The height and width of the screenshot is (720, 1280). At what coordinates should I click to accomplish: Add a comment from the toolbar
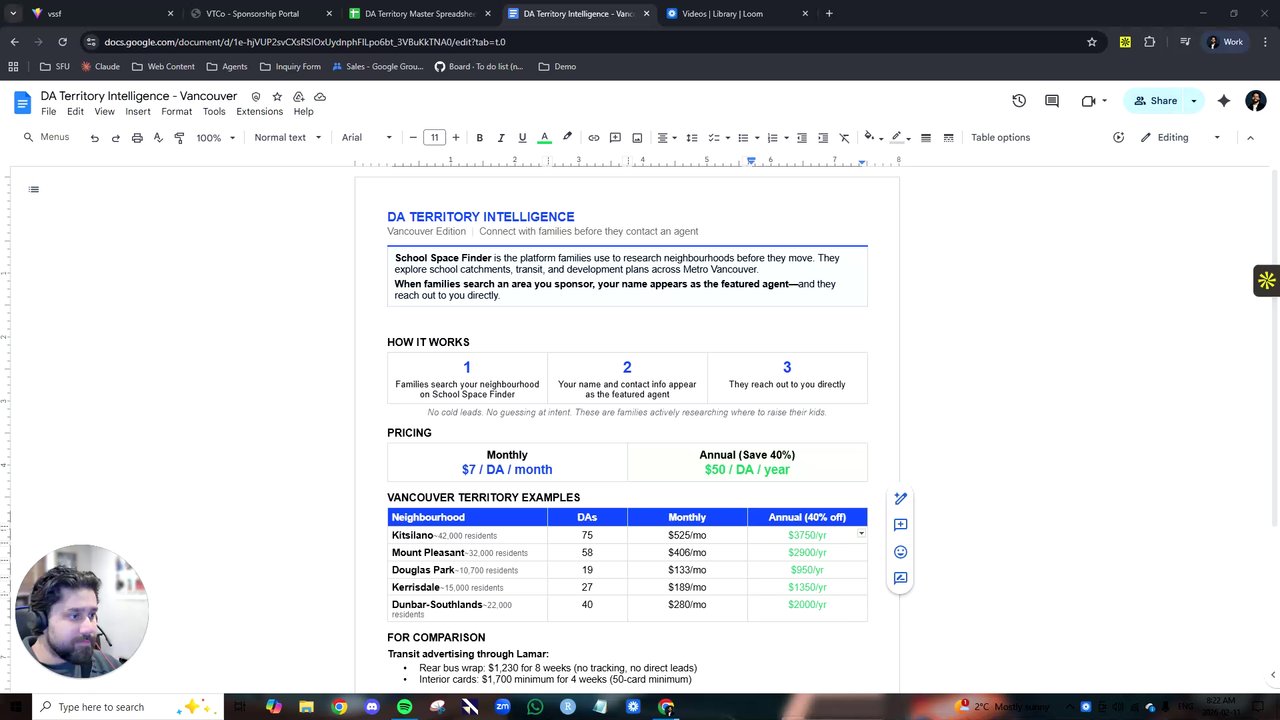pyautogui.click(x=615, y=138)
